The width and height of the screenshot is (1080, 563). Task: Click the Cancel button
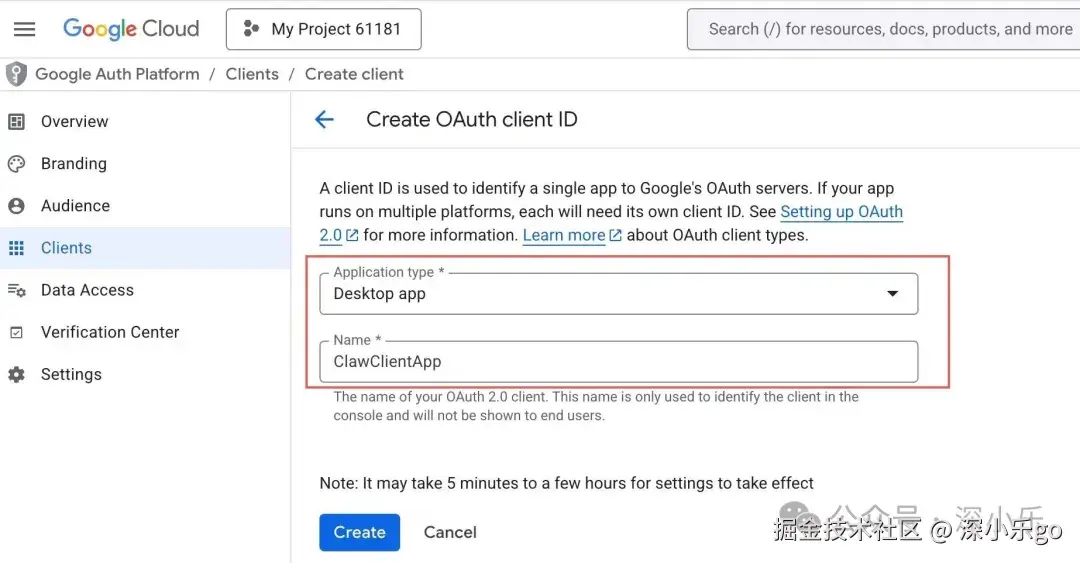pos(450,532)
